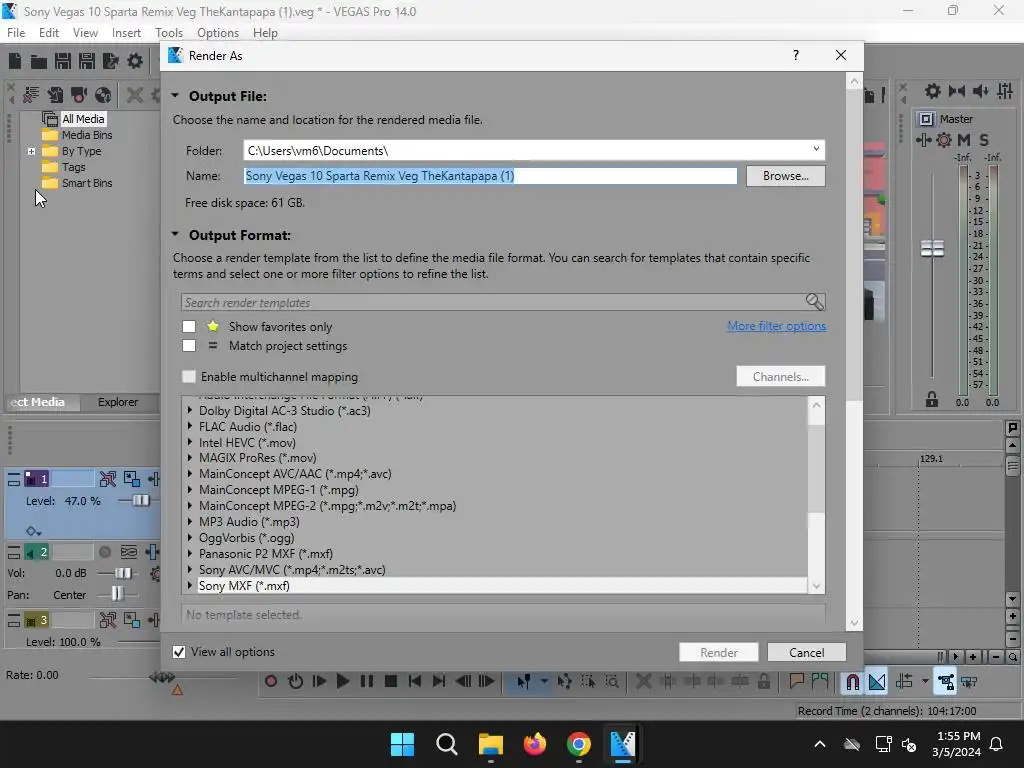1024x768 pixels.
Task: Open the edit tool dropdown arrow
Action: 544,682
